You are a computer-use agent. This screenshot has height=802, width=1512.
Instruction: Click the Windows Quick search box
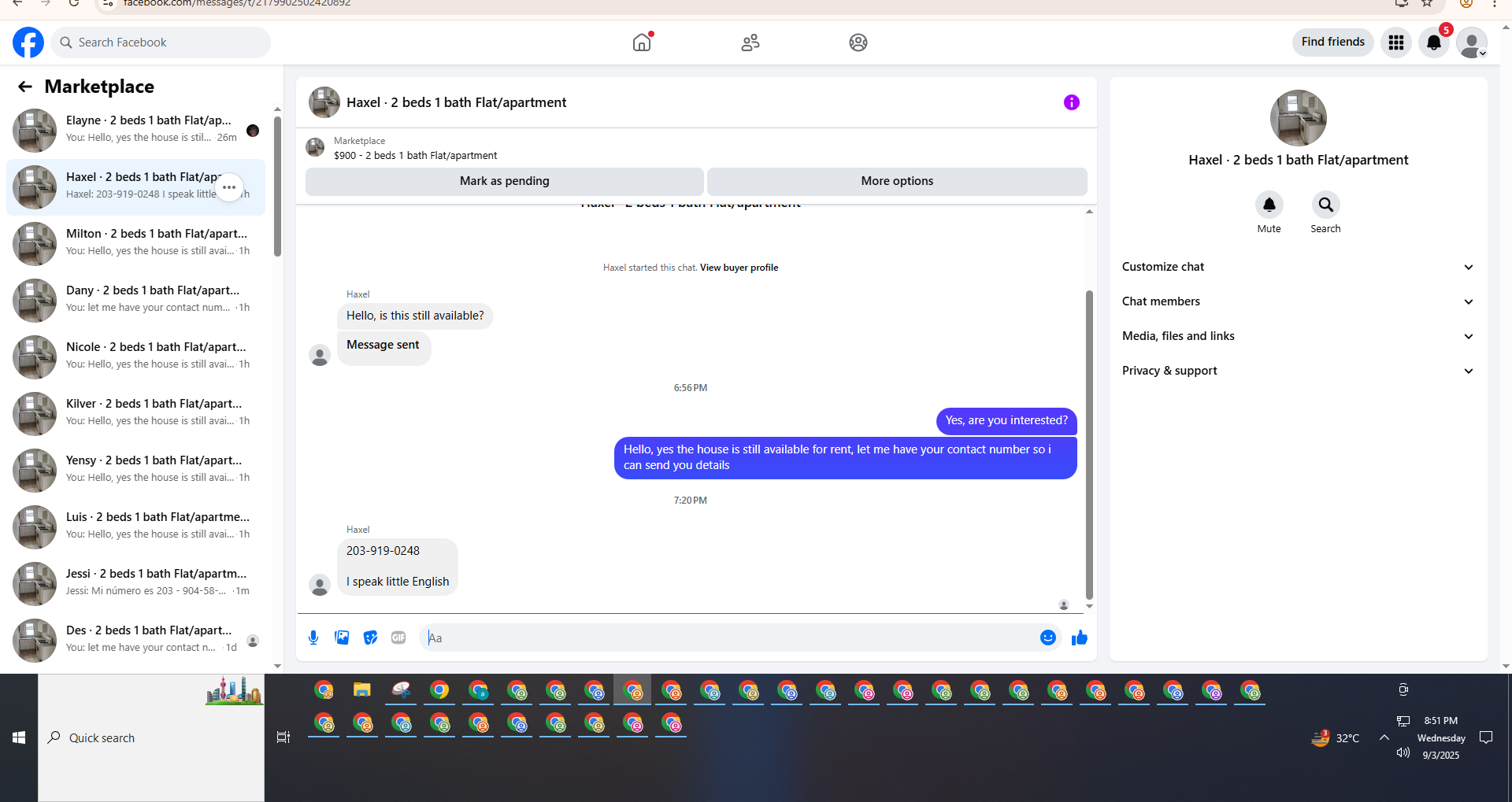tap(151, 737)
